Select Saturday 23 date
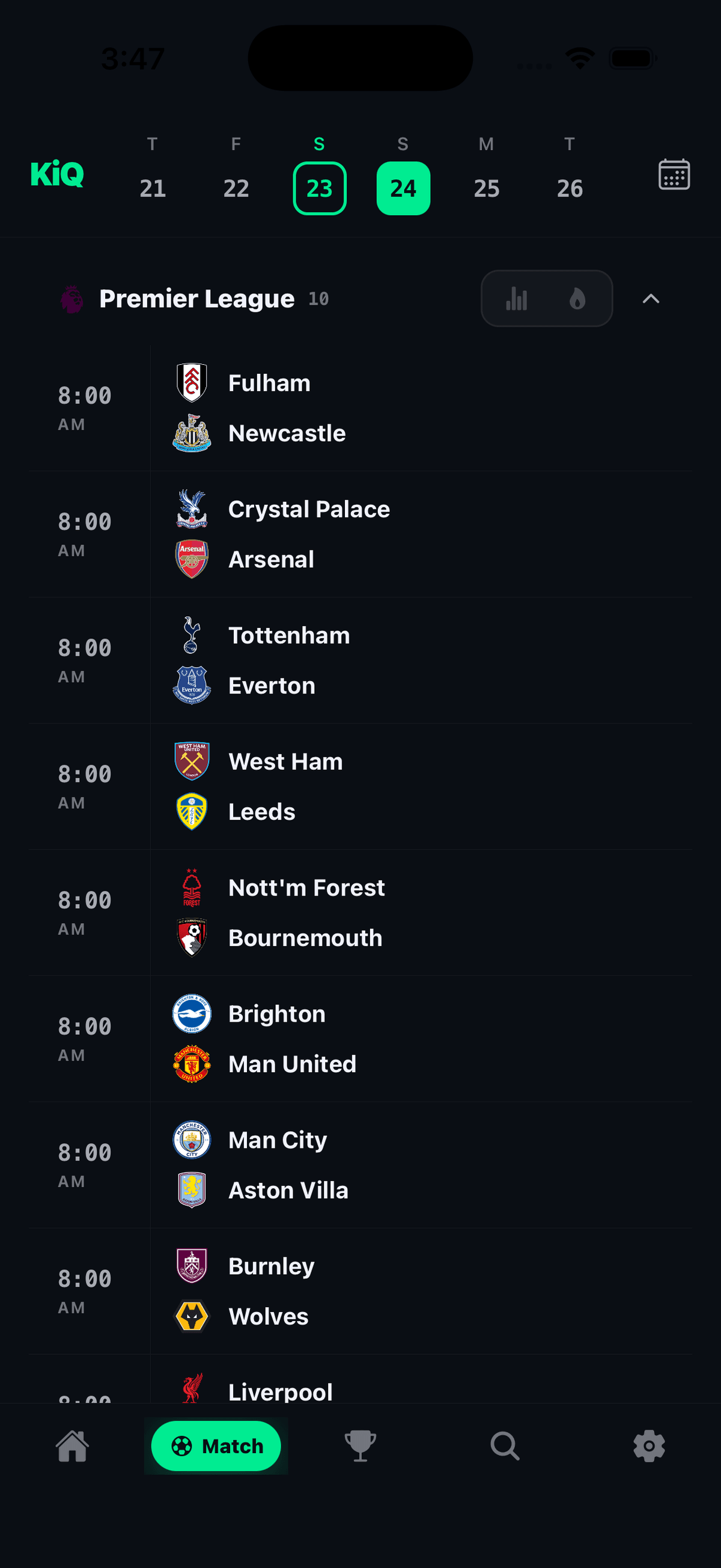 pos(320,188)
